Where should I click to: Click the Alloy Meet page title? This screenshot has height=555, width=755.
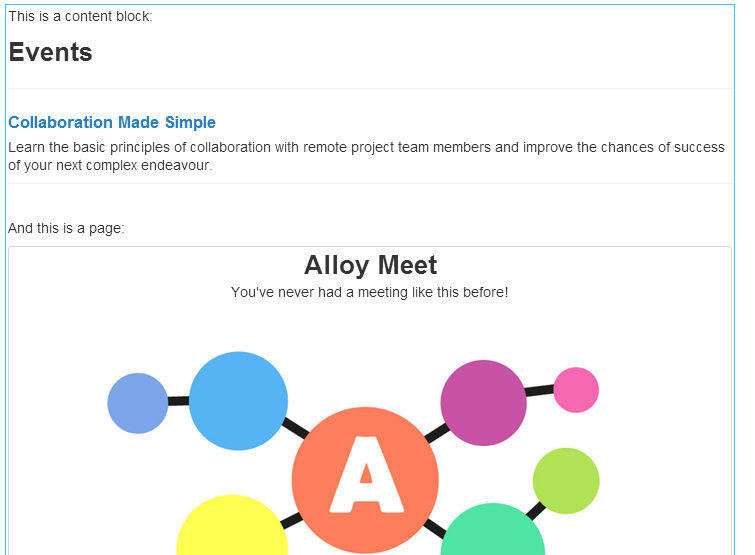(370, 265)
